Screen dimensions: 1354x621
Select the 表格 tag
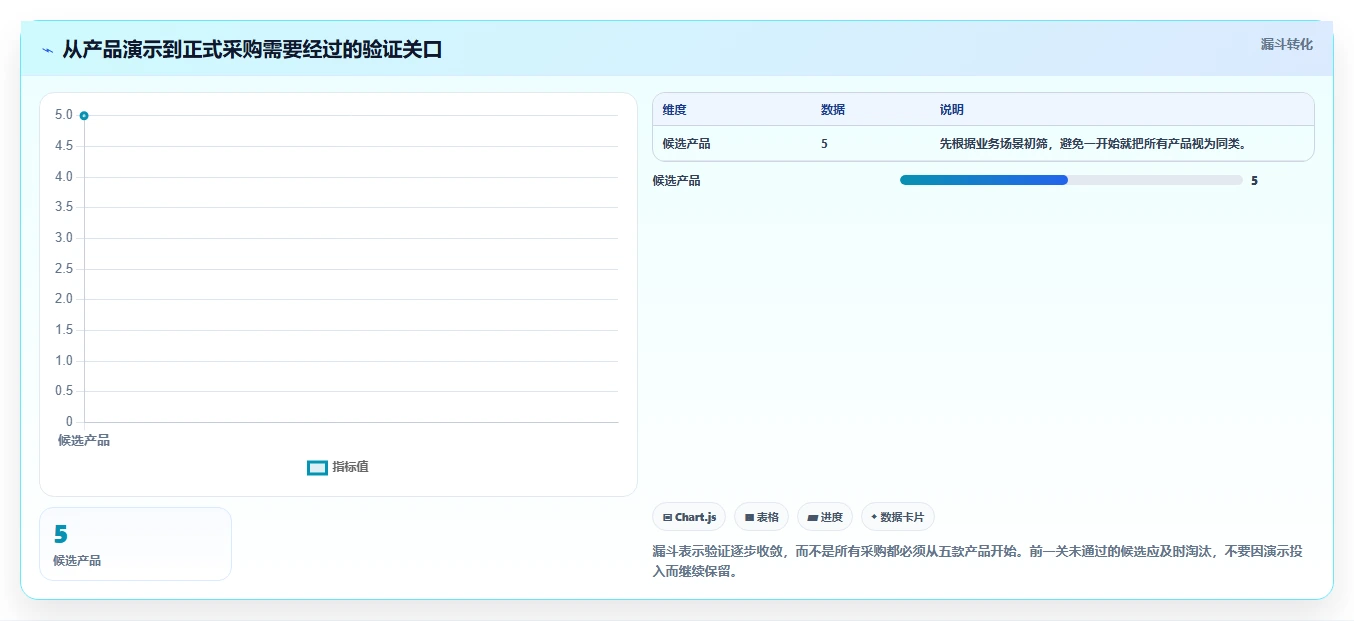pyautogui.click(x=761, y=517)
